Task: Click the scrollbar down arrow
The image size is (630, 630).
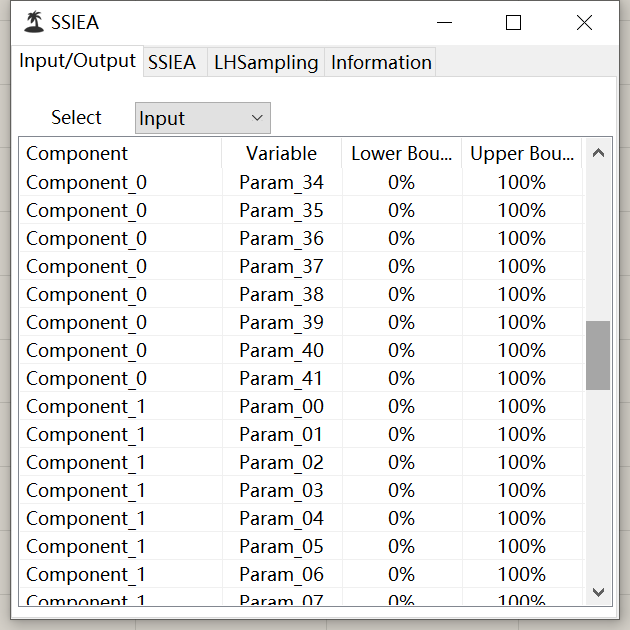Action: [598, 592]
